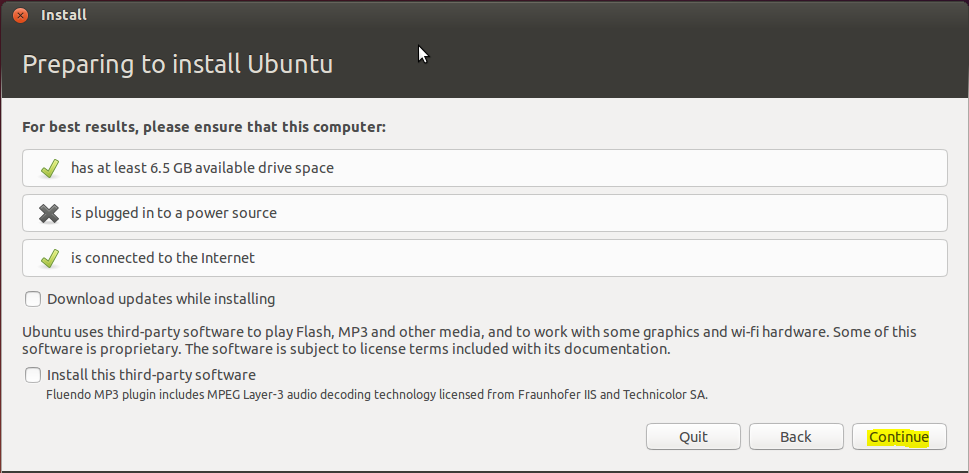Viewport: 969px width, 473px height.
Task: Click green checkmark beside Internet connection
Action: pyautogui.click(x=49, y=258)
